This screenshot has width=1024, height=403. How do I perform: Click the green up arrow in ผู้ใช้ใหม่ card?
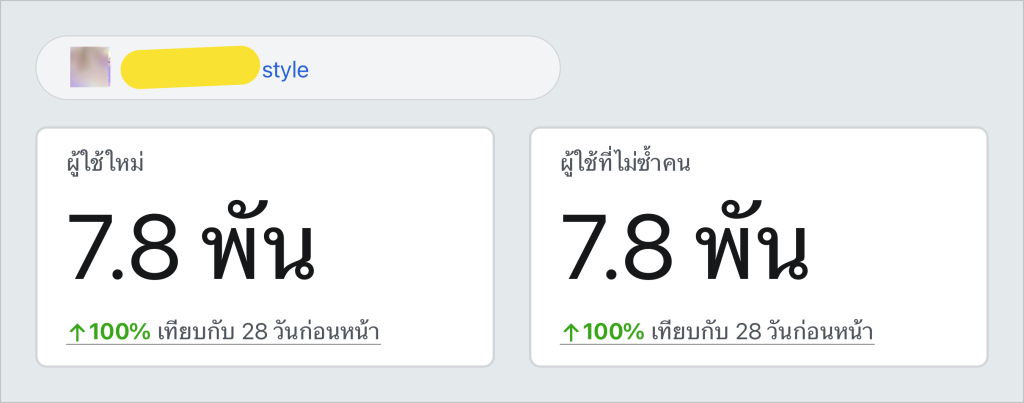click(76, 333)
